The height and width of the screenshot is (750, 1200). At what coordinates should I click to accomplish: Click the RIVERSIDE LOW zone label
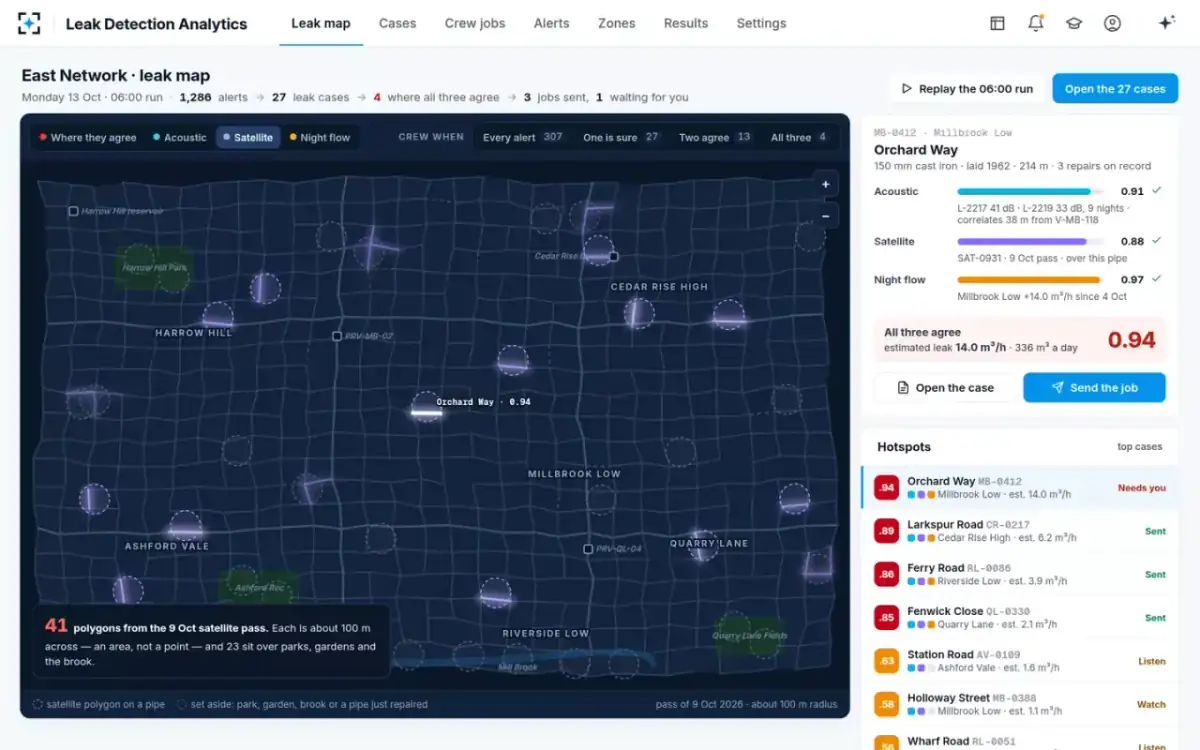(x=545, y=634)
